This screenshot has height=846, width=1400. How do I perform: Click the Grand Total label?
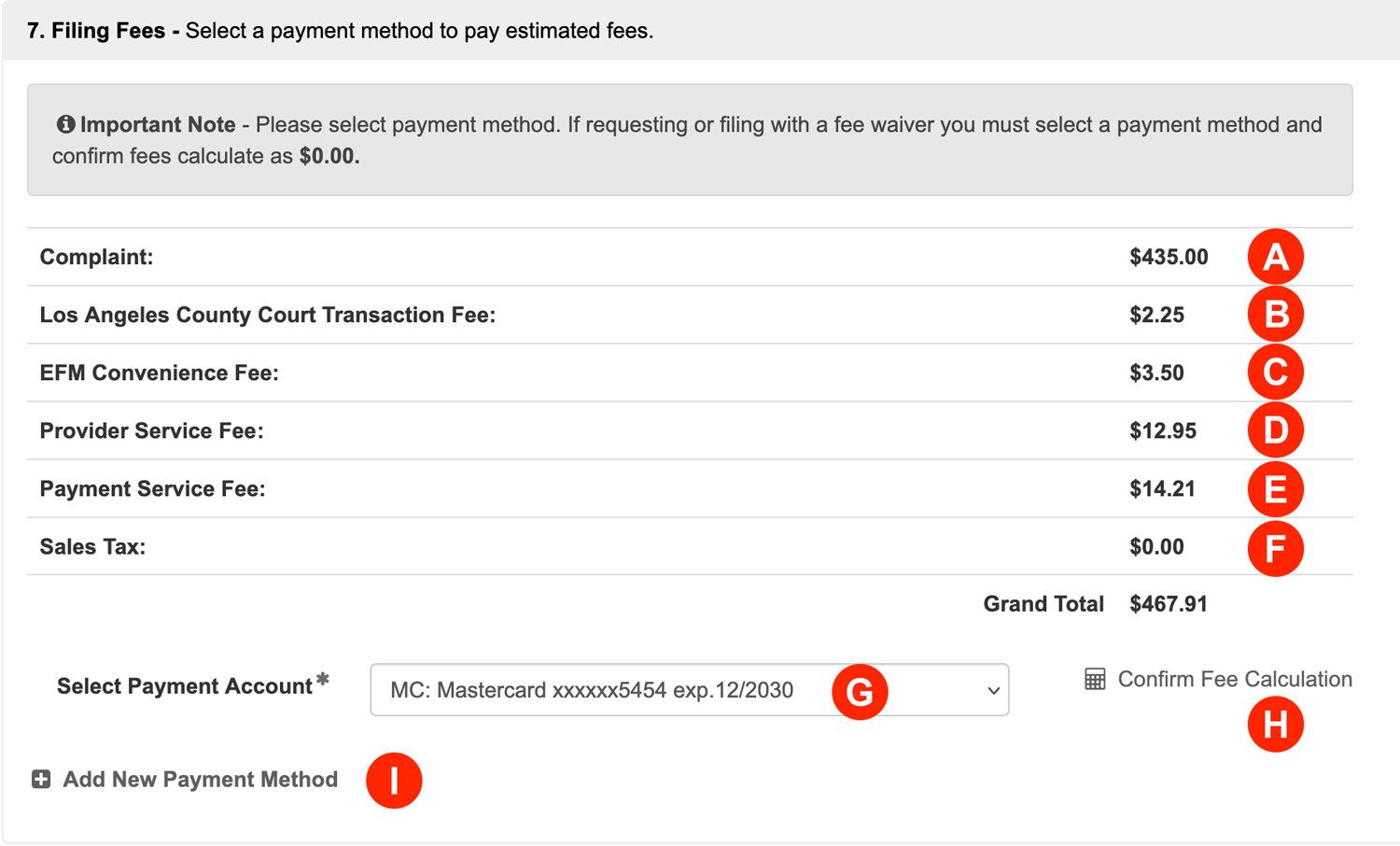[1043, 604]
